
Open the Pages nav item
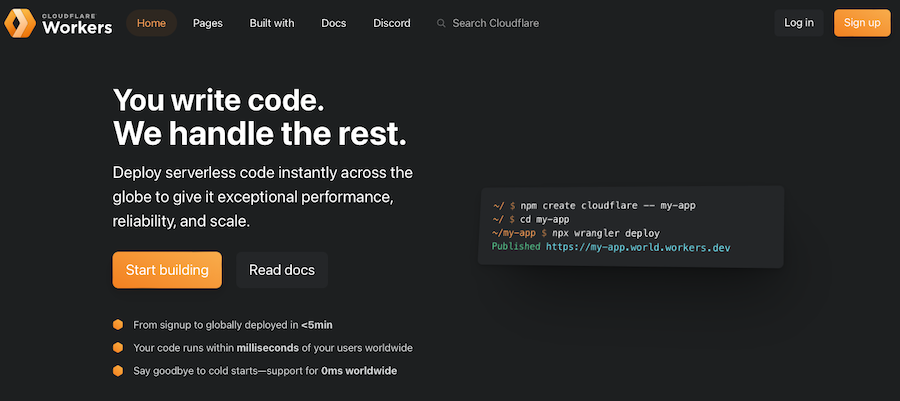(208, 23)
